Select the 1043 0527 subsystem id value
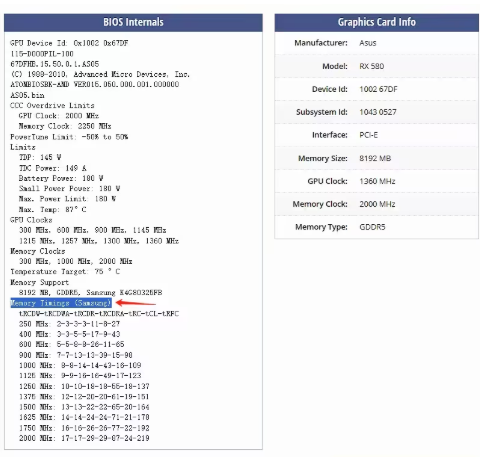The image size is (480, 457). [378, 112]
